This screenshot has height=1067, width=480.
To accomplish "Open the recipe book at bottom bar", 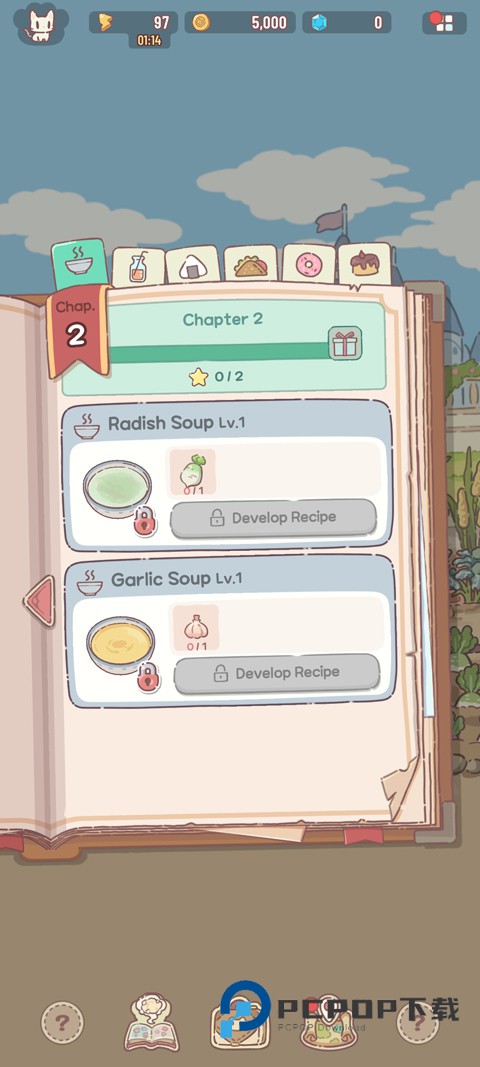I will click(x=153, y=1021).
